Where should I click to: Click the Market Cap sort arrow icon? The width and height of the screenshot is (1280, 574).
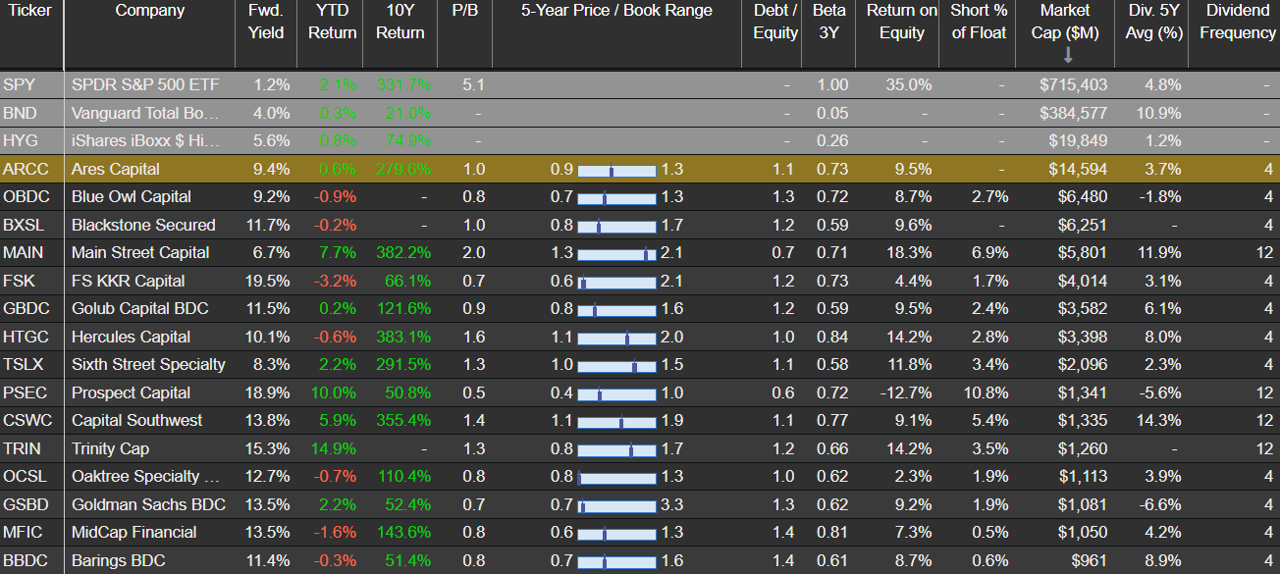(1067, 54)
